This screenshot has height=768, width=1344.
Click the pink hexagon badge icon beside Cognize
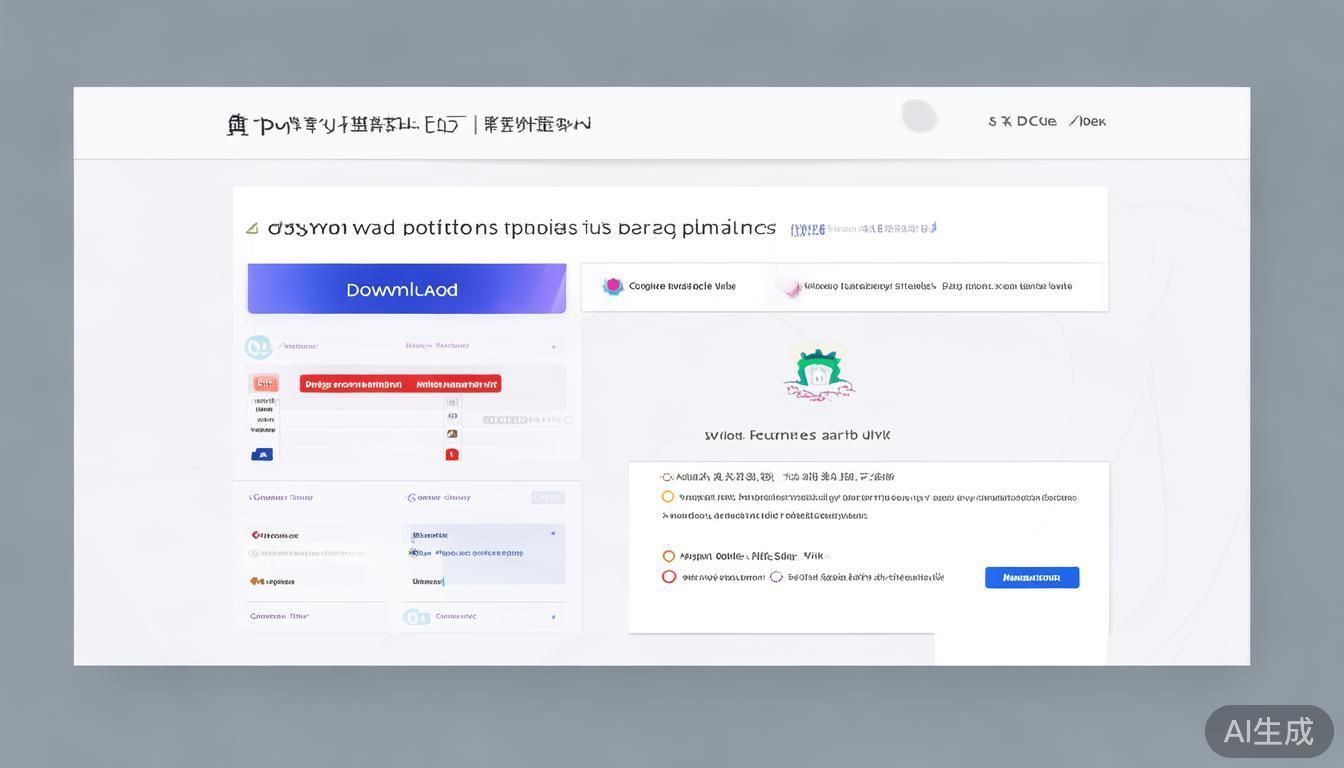point(611,286)
